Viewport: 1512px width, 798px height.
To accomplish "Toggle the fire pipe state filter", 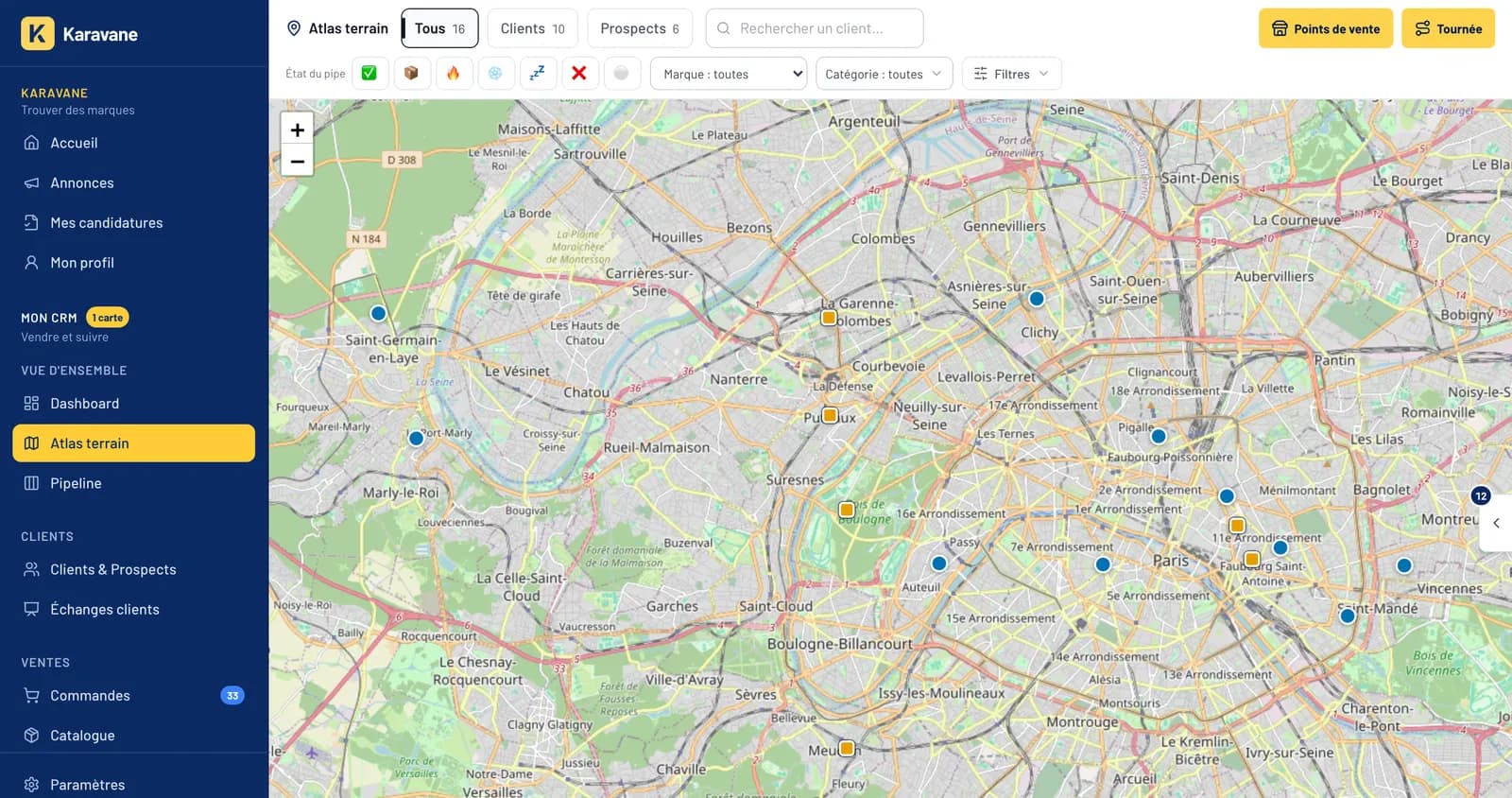I will [x=454, y=74].
